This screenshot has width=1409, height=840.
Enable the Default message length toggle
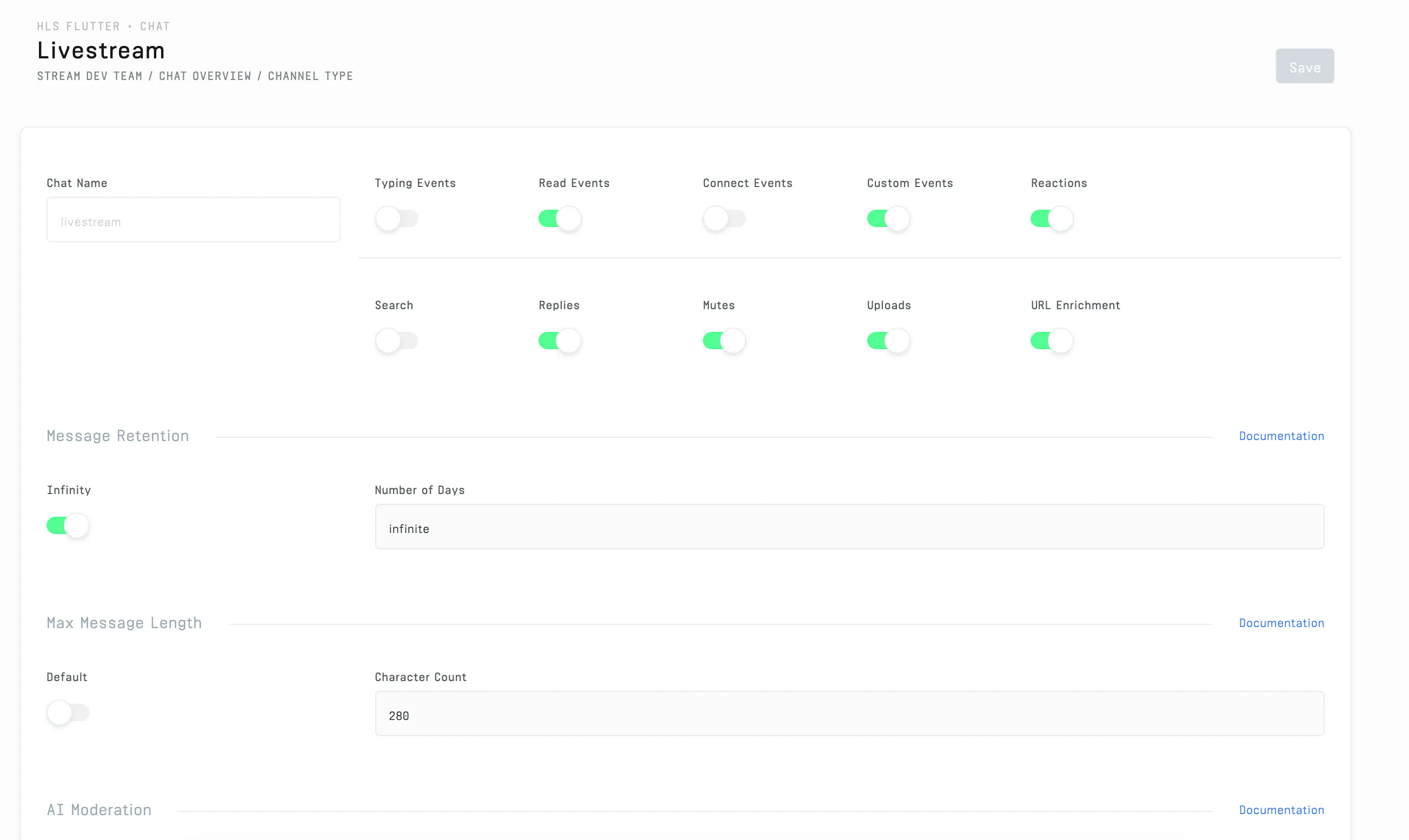point(68,712)
